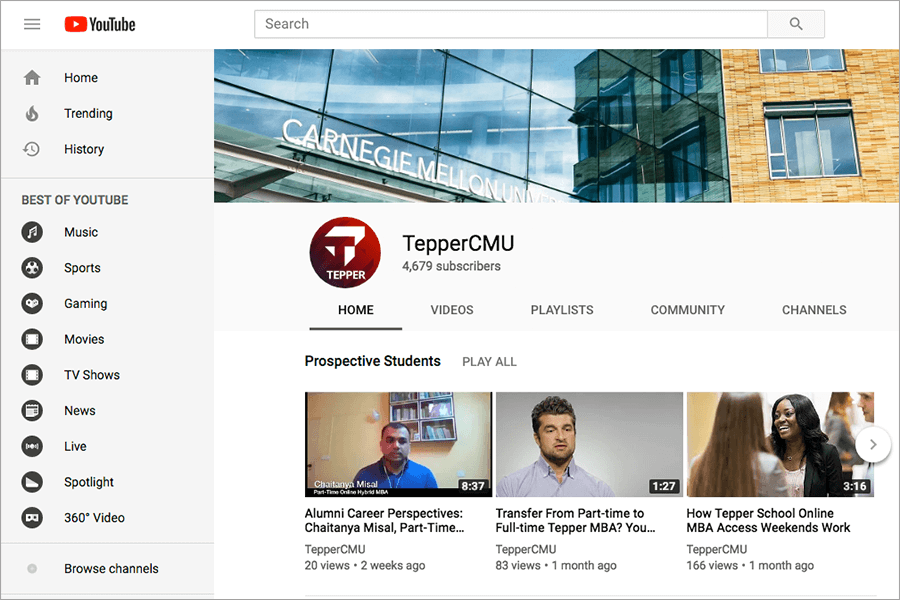Click the News icon
Image resolution: width=900 pixels, height=600 pixels.
32,411
